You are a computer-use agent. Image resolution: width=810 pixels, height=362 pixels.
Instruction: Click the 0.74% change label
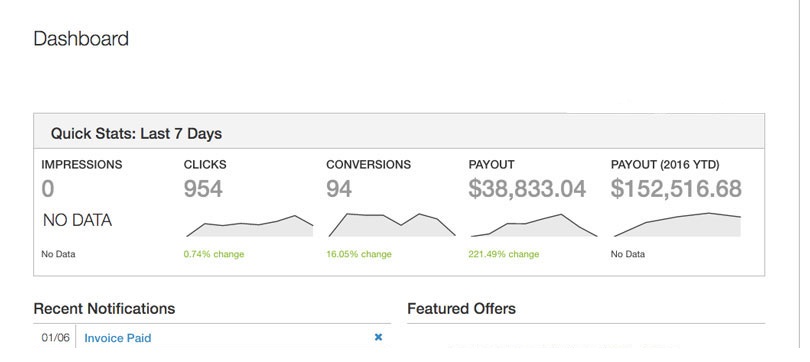point(214,254)
